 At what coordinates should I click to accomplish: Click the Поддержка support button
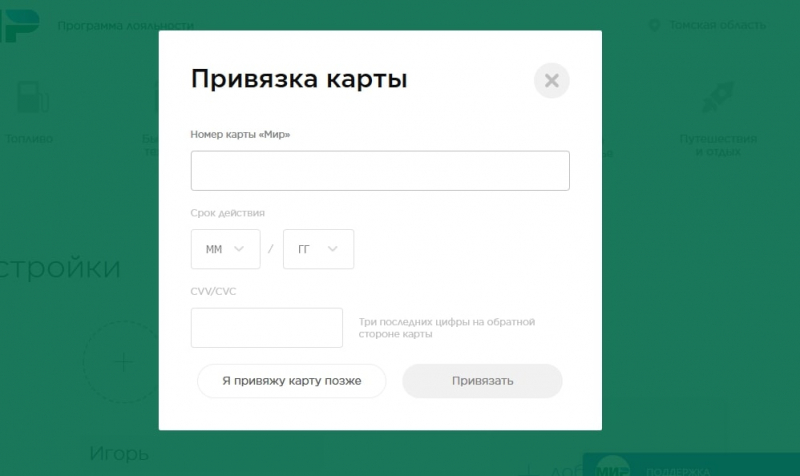tap(691, 465)
